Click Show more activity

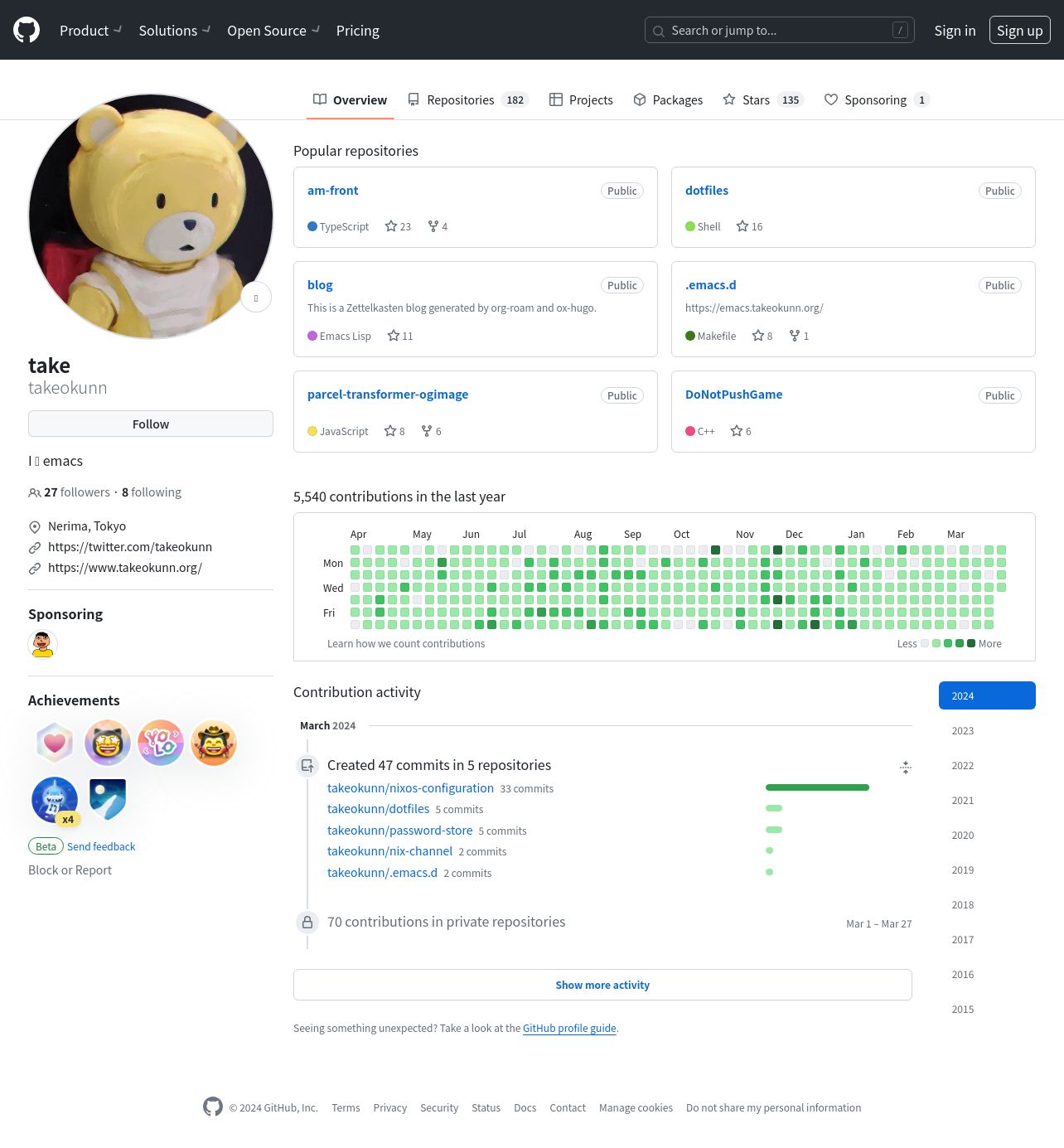click(602, 985)
